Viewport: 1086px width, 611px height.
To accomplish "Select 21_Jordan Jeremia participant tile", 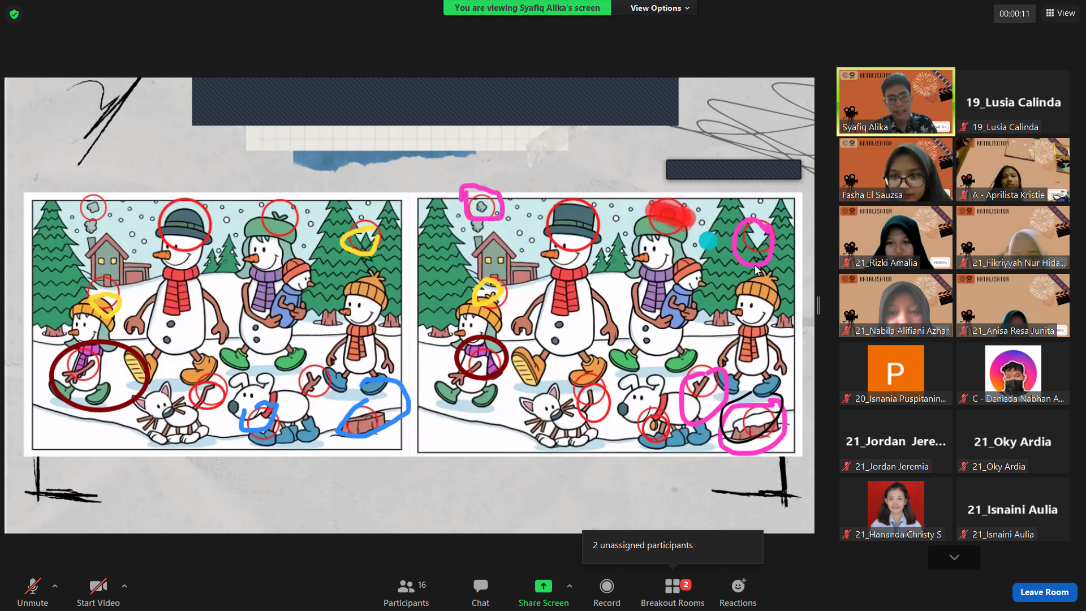I will coord(896,441).
